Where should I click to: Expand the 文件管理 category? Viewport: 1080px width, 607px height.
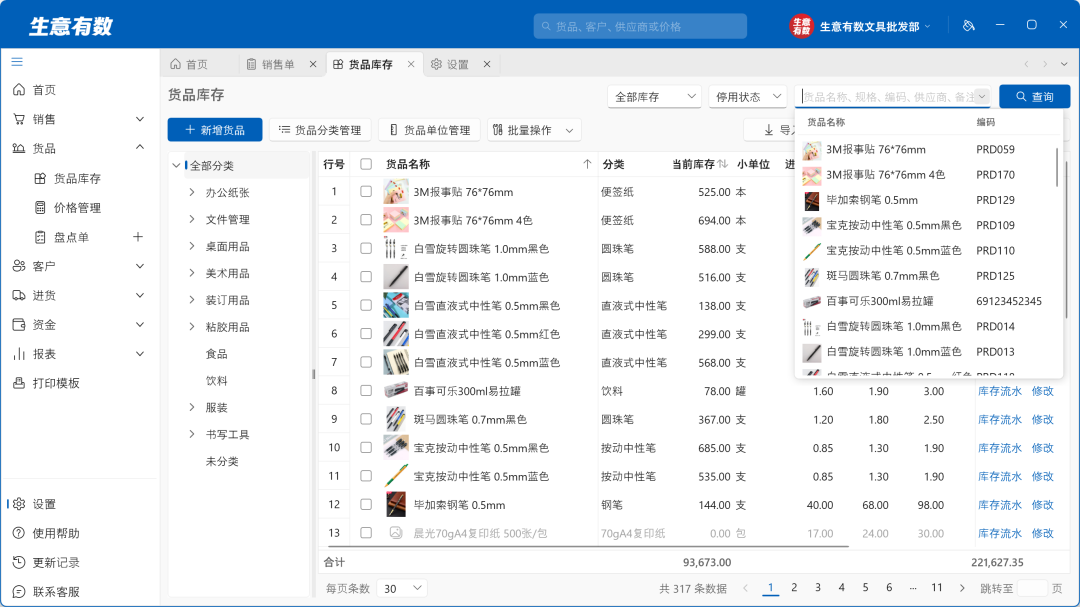191,219
